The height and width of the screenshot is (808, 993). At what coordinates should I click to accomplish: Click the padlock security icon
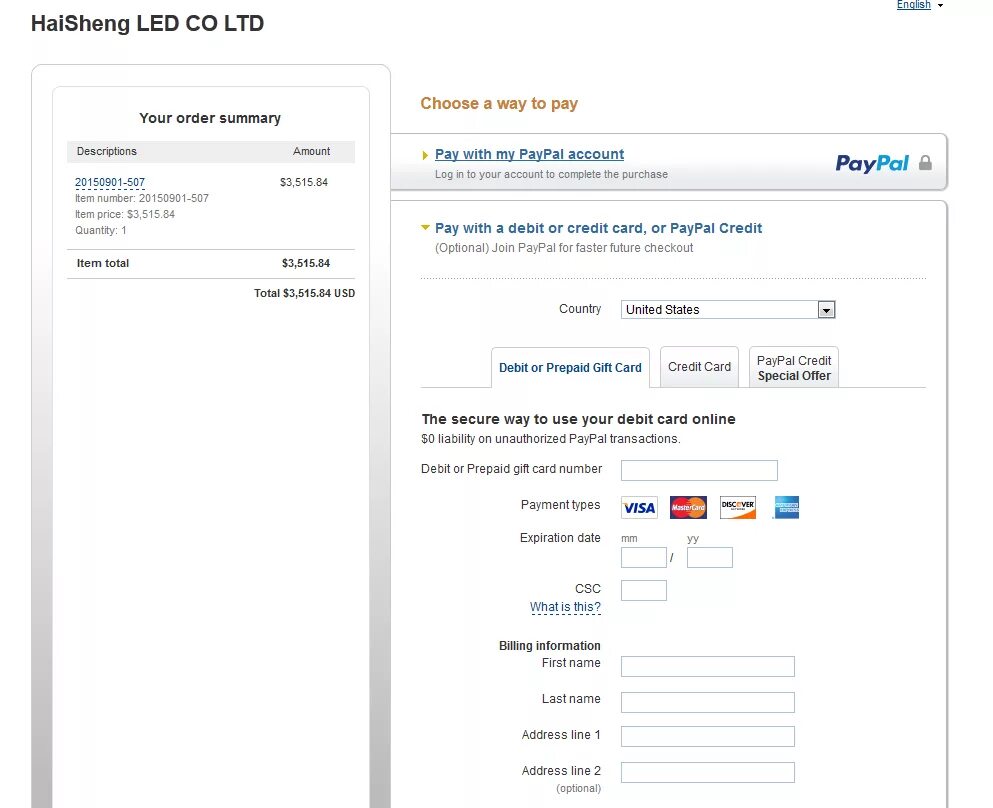pyautogui.click(x=925, y=163)
